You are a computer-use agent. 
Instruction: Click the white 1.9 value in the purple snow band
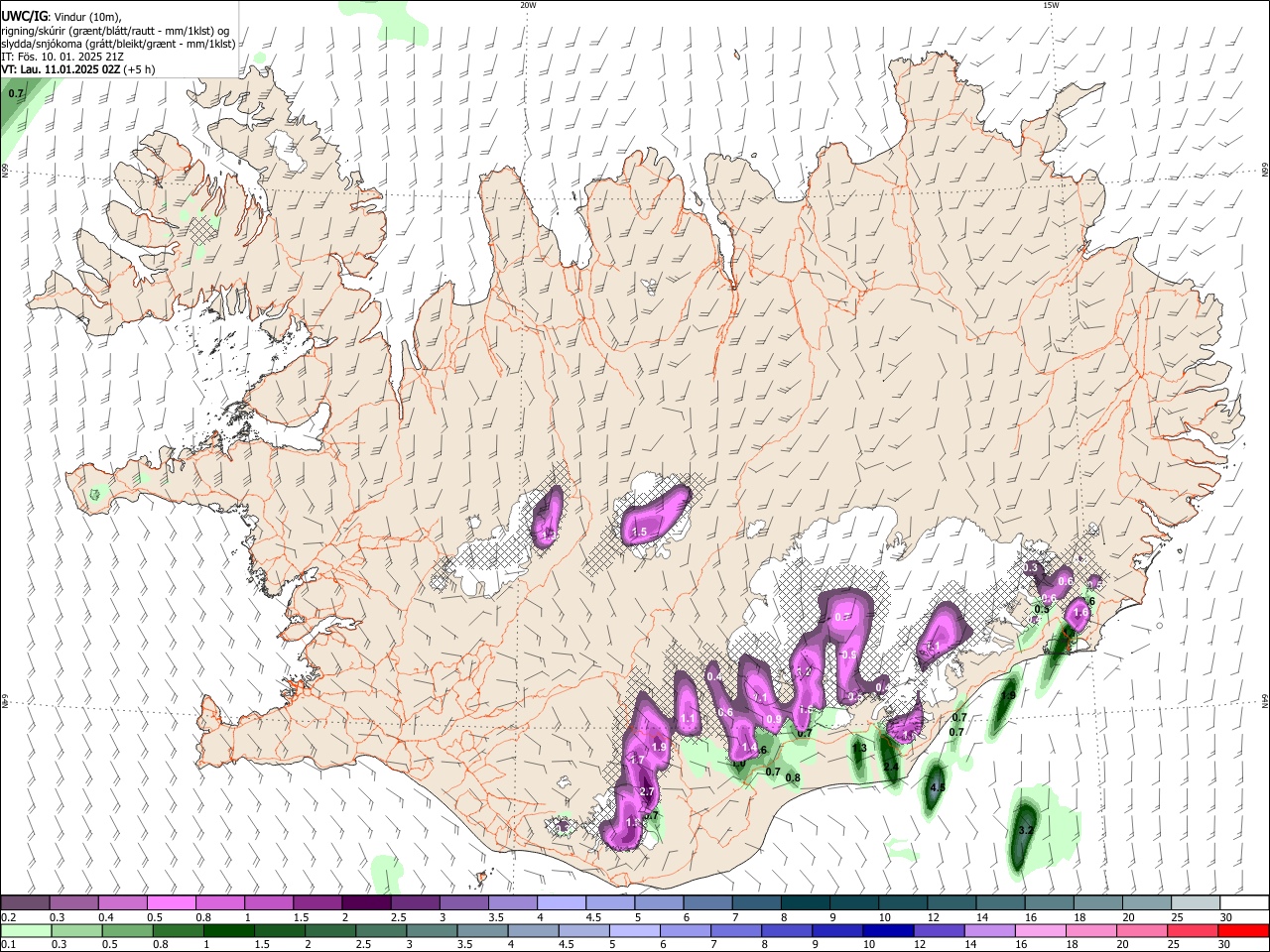click(659, 748)
